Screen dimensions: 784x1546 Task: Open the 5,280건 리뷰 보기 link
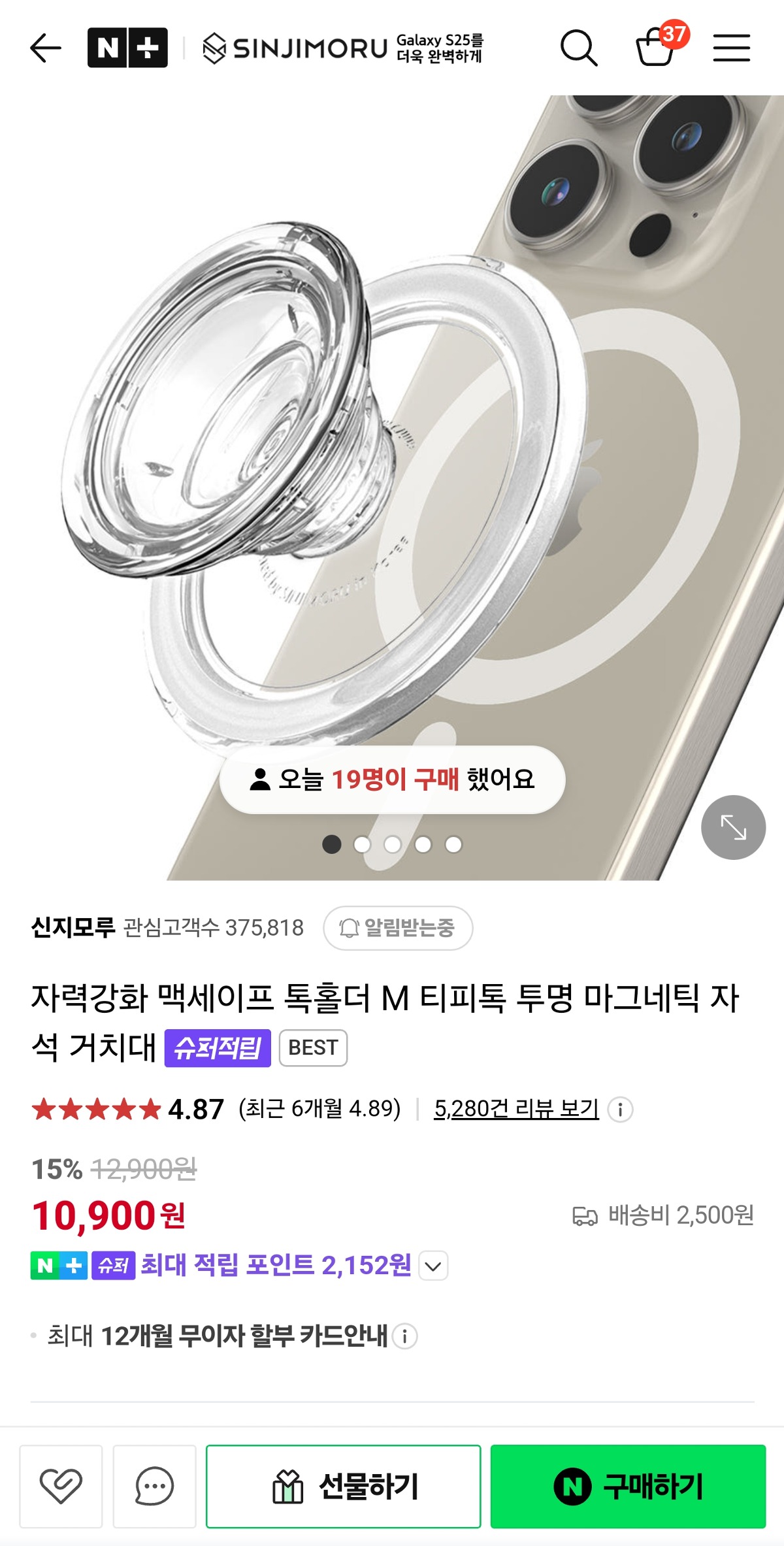[516, 1108]
